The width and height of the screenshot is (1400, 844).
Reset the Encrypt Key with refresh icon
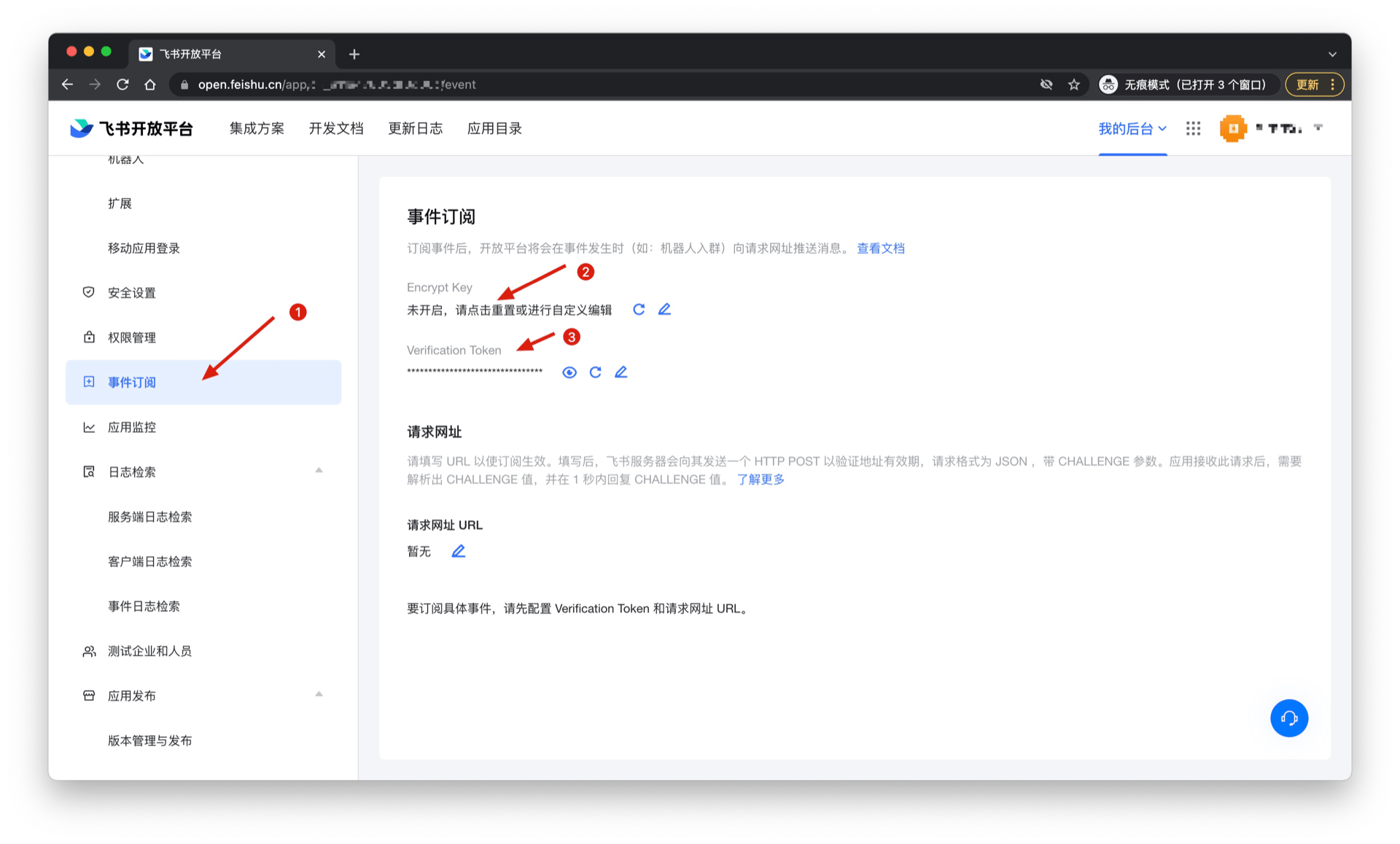click(639, 310)
